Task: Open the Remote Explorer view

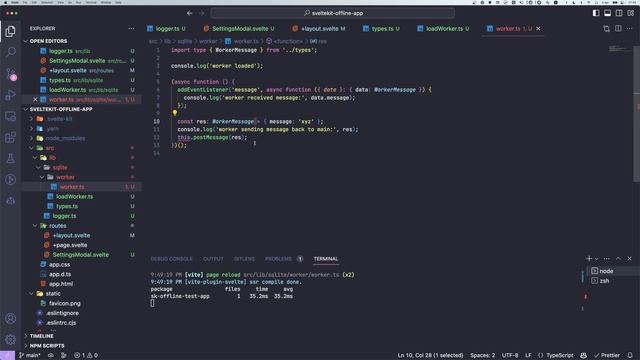Action: point(11,116)
